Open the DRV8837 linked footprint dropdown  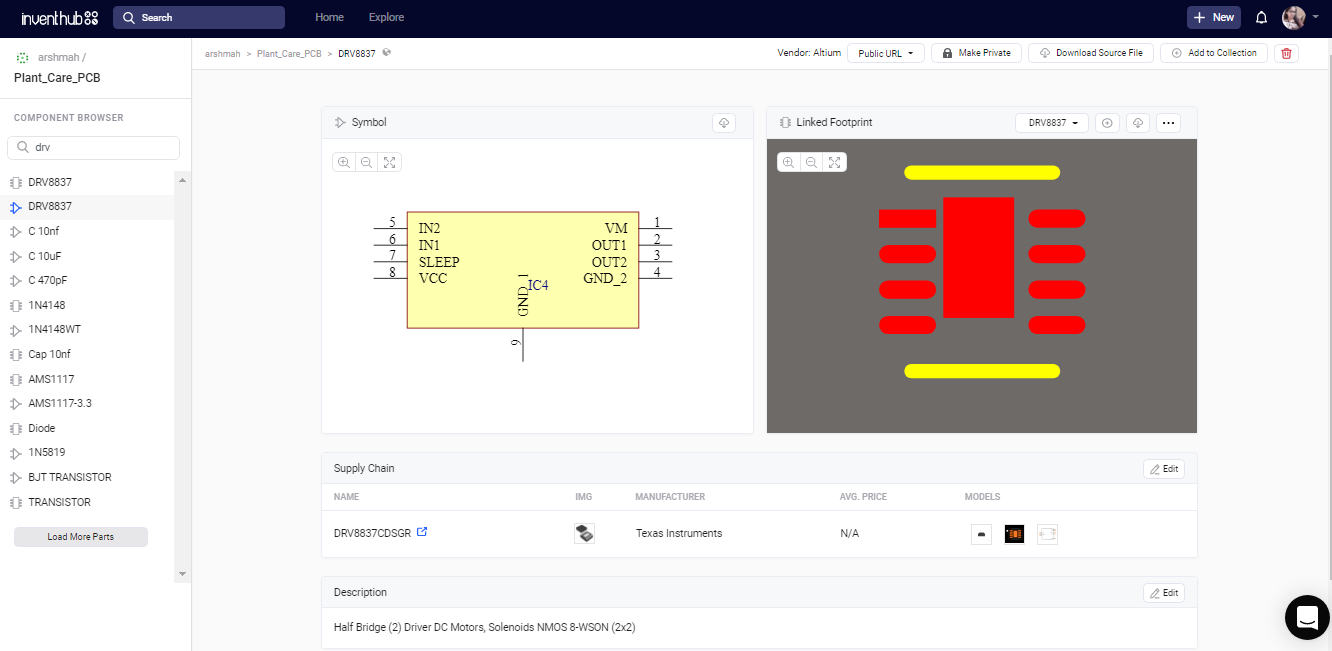(x=1052, y=123)
